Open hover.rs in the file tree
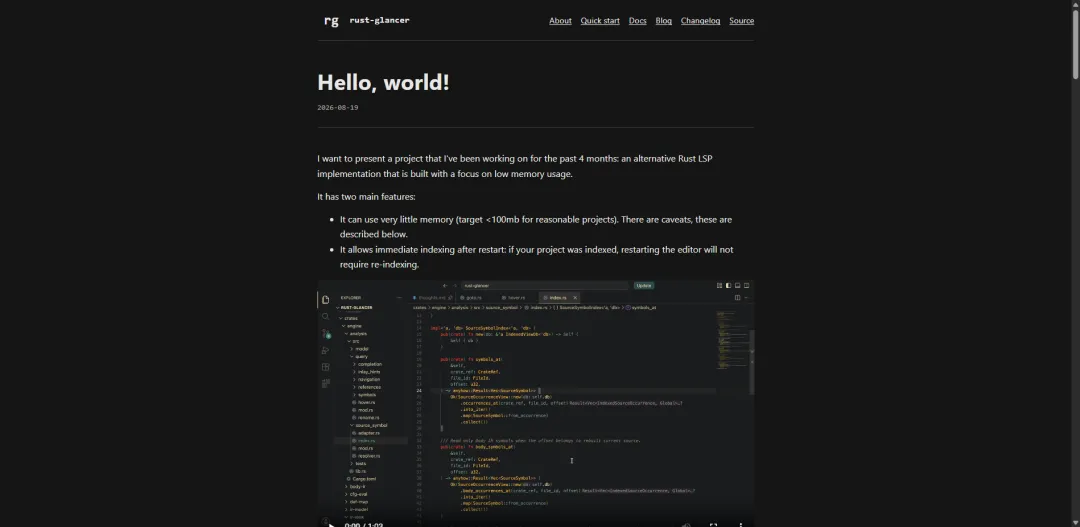This screenshot has width=1080, height=527. [366, 402]
